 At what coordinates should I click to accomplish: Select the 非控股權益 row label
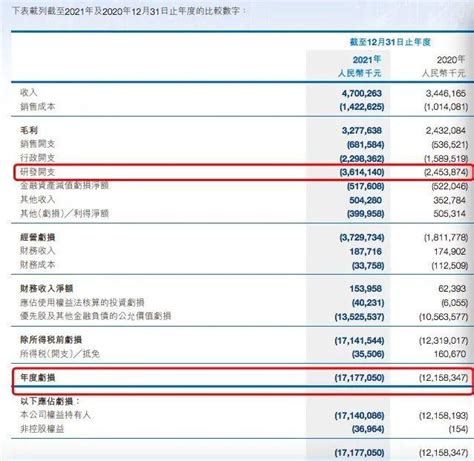pyautogui.click(x=42, y=429)
